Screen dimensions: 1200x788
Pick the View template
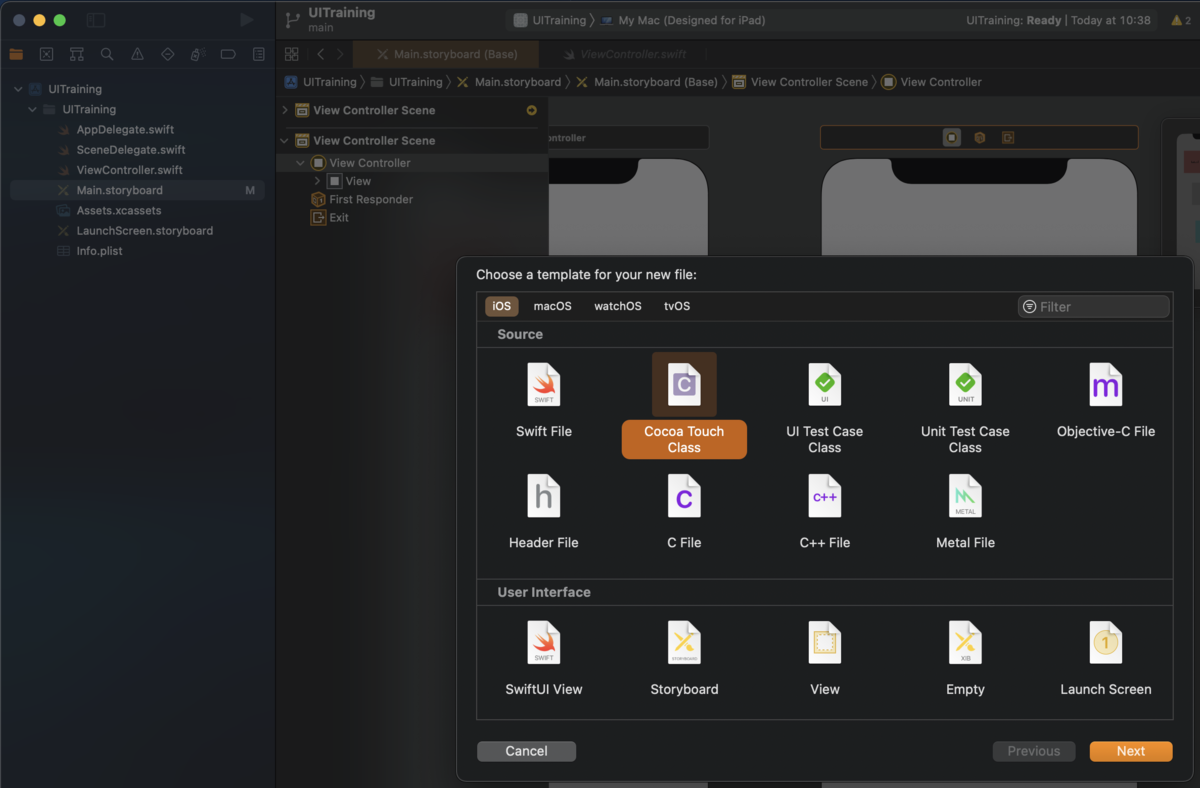coord(825,658)
